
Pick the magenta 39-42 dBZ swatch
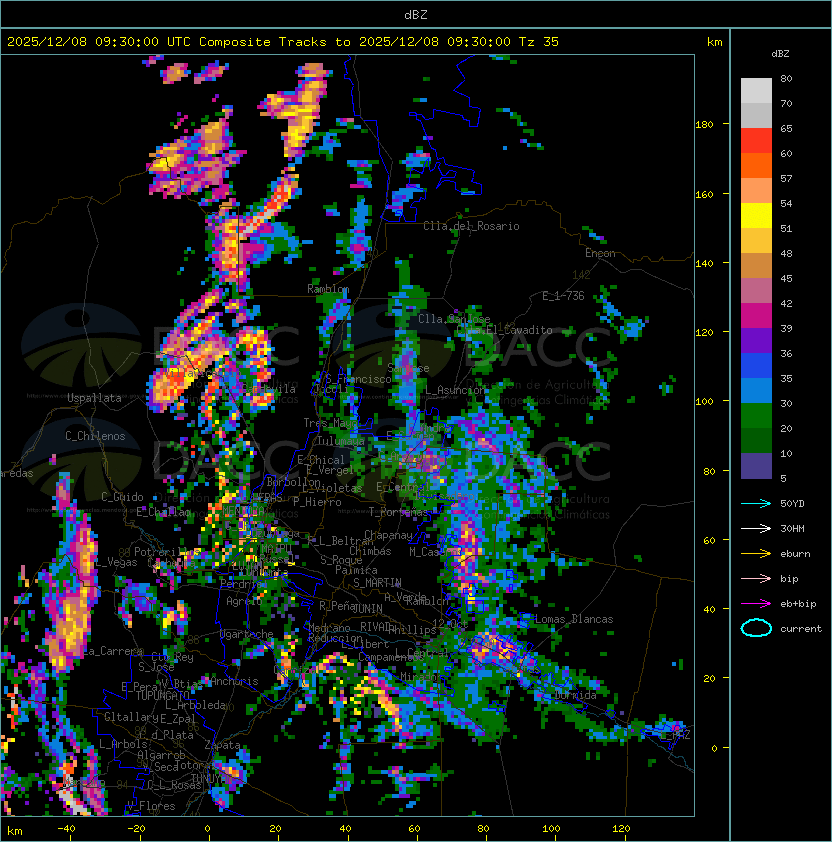coord(756,316)
